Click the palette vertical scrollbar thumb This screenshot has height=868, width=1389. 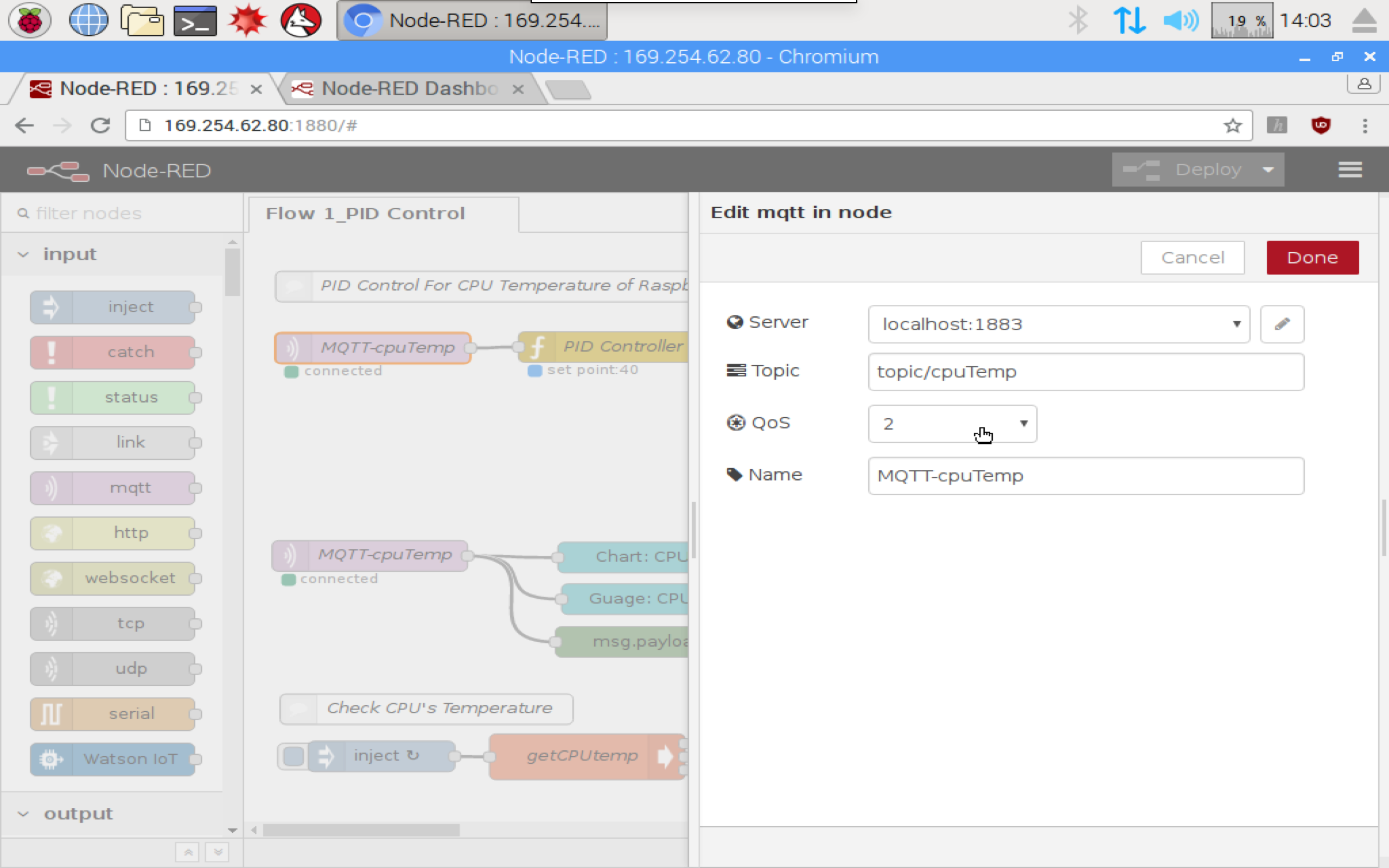click(232, 272)
